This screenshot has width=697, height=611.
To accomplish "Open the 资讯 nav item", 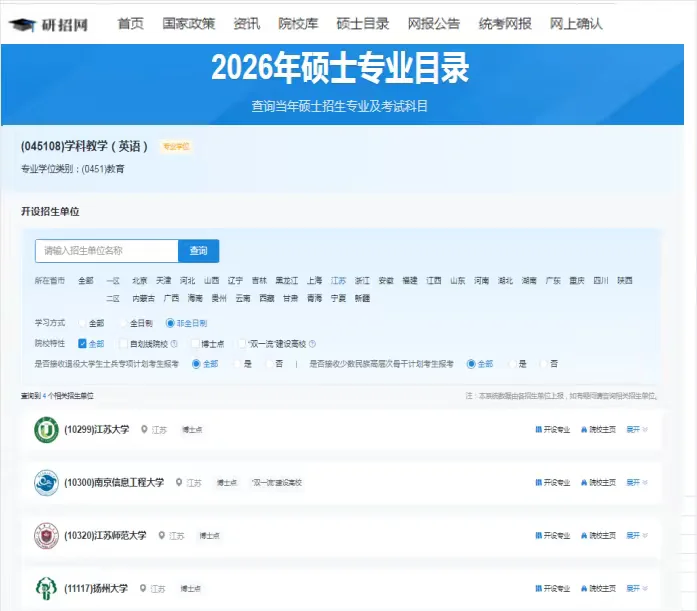I will tap(247, 24).
